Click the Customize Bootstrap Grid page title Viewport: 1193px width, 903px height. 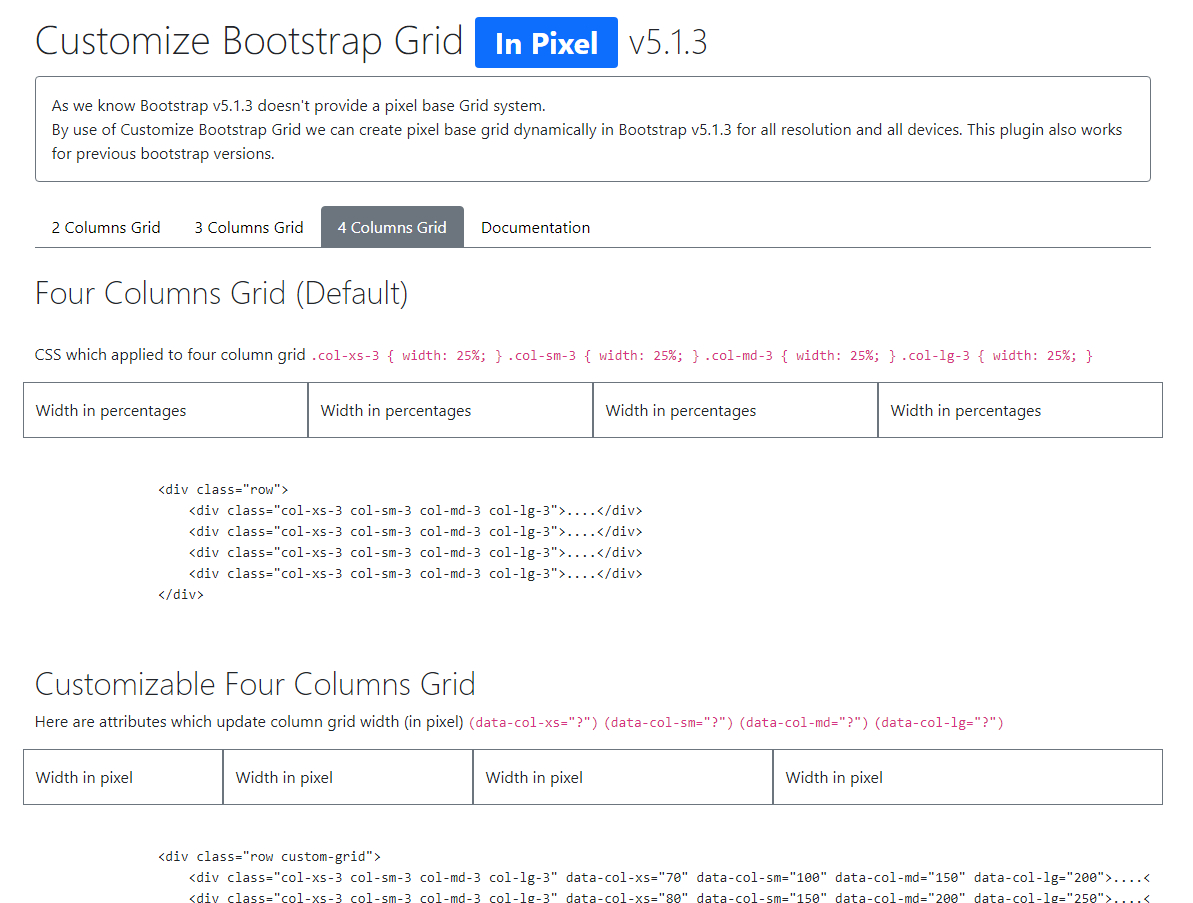point(249,41)
